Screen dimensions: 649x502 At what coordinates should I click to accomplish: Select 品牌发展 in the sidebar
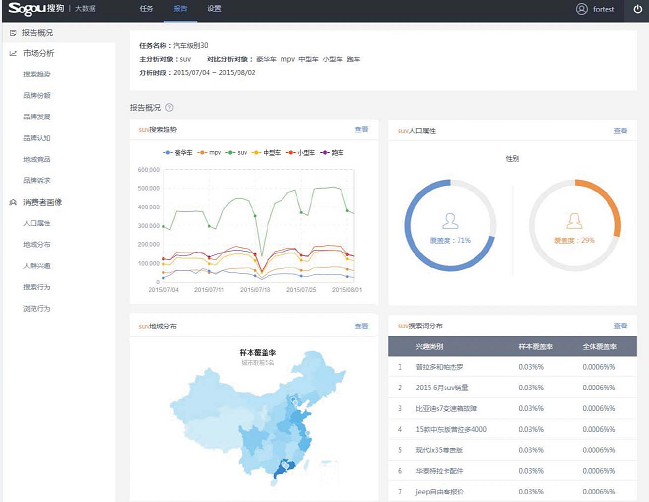tap(36, 117)
